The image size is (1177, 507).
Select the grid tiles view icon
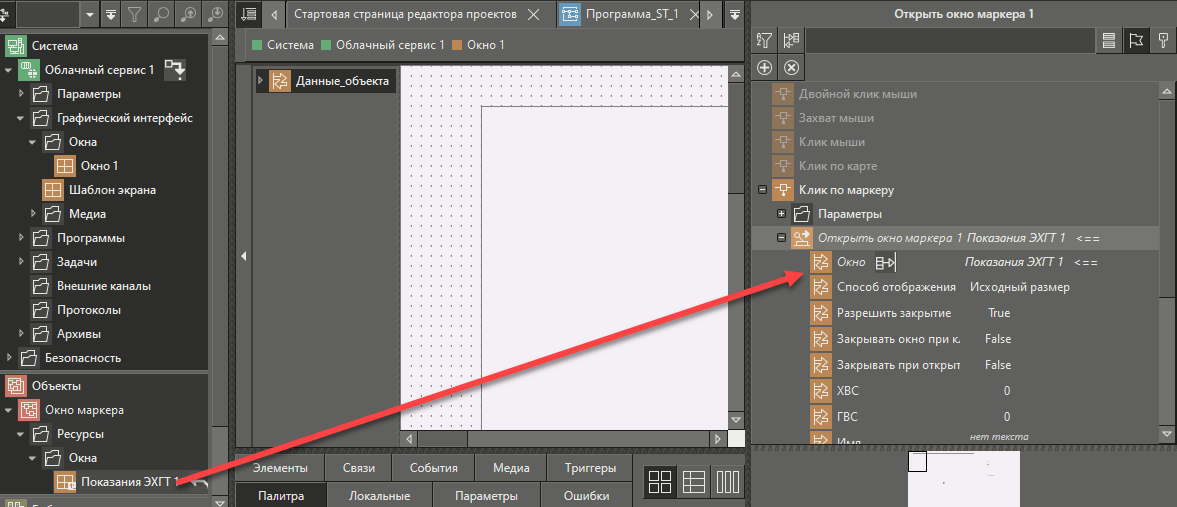pyautogui.click(x=660, y=482)
